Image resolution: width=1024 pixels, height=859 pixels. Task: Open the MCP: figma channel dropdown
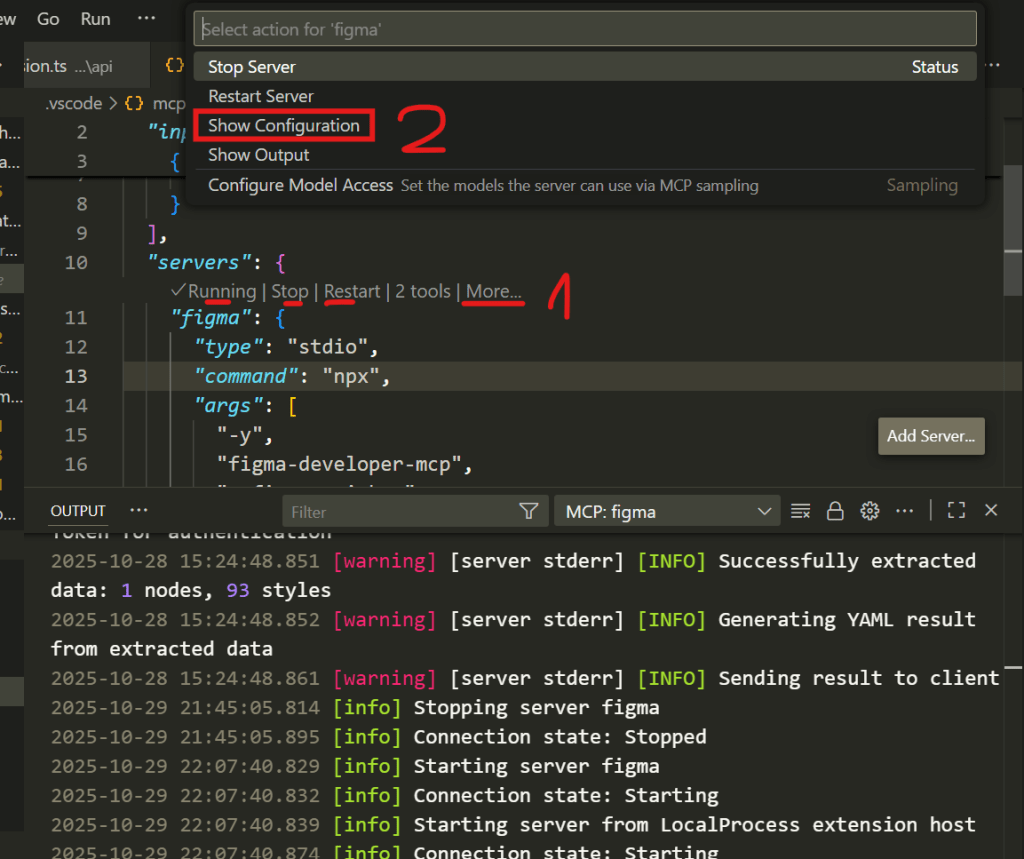pyautogui.click(x=666, y=510)
